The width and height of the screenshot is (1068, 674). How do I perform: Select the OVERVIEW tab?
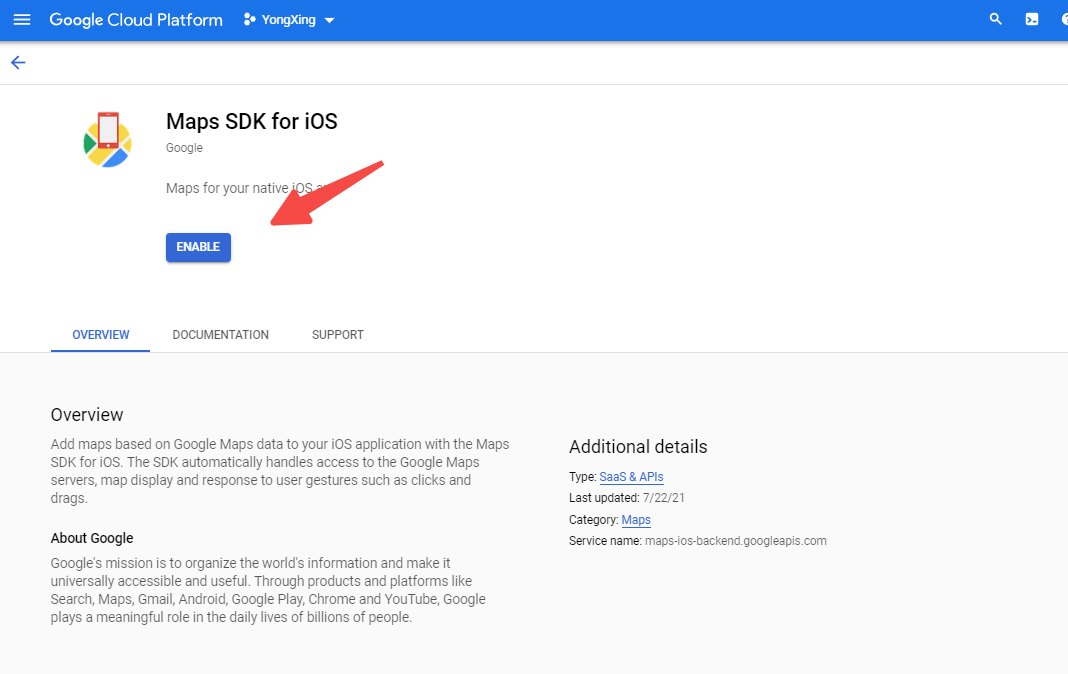[101, 335]
